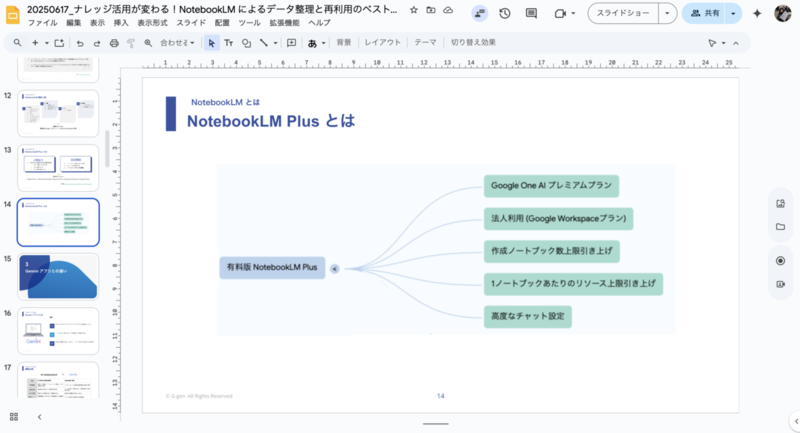Collapse the filmstrip panel arrow
800x433 pixels.
[x=39, y=417]
